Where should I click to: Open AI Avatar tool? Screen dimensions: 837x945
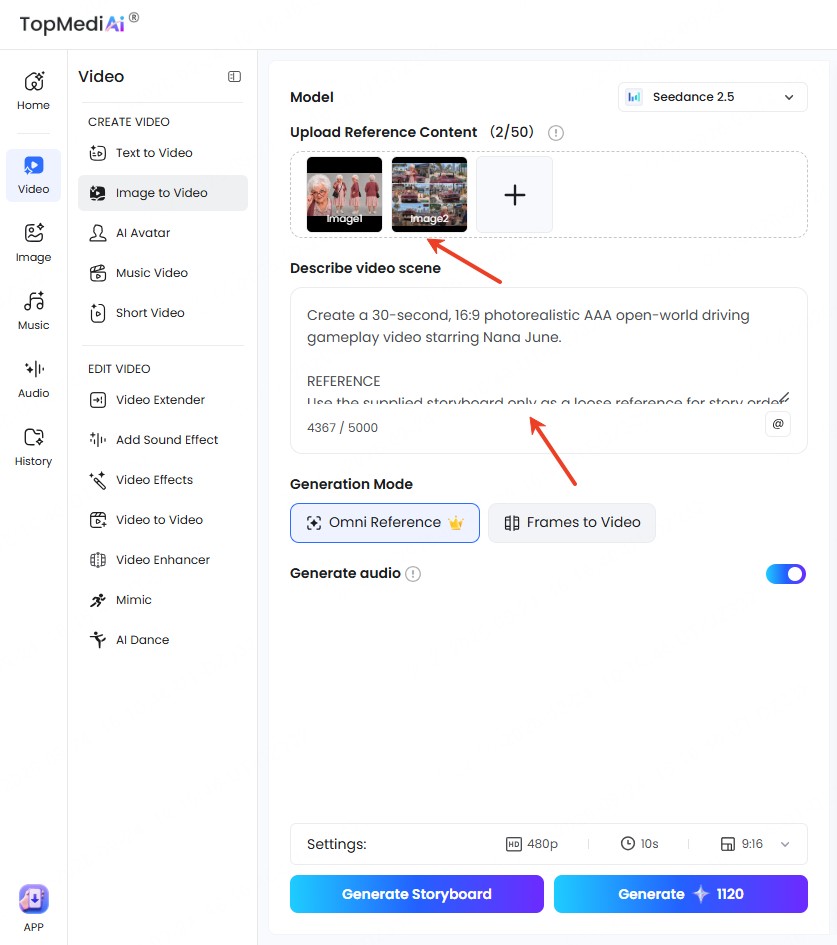click(x=162, y=233)
